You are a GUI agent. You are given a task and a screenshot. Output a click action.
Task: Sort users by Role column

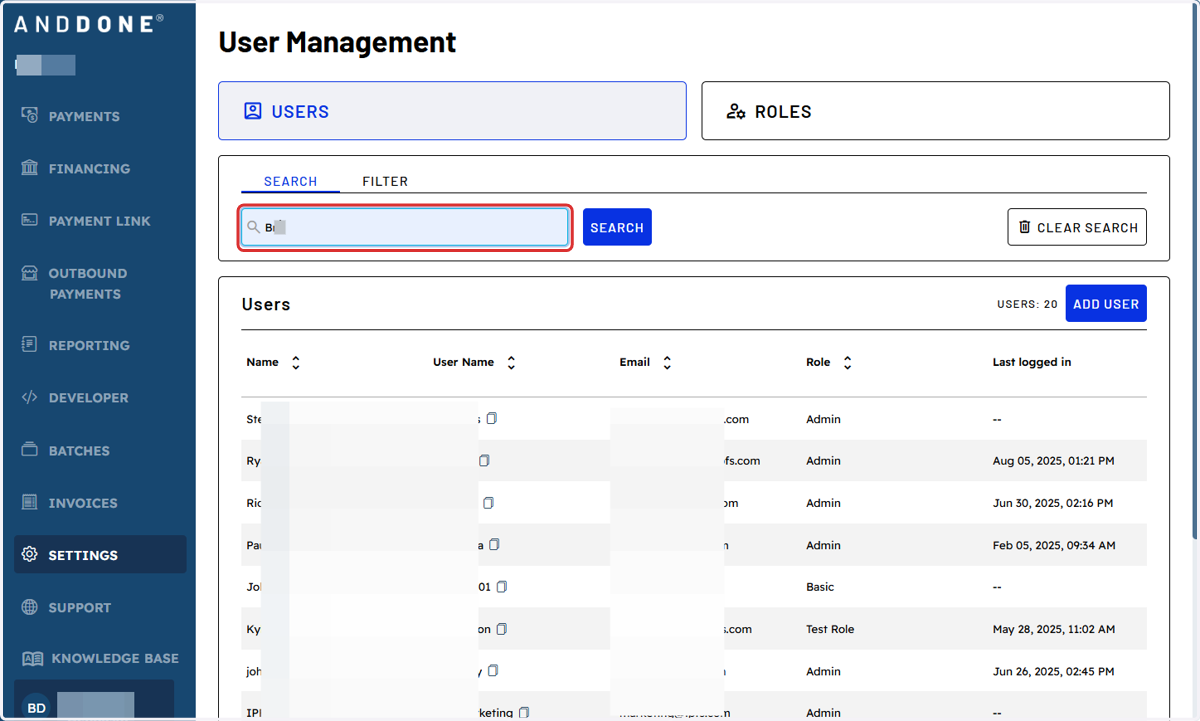click(x=847, y=363)
